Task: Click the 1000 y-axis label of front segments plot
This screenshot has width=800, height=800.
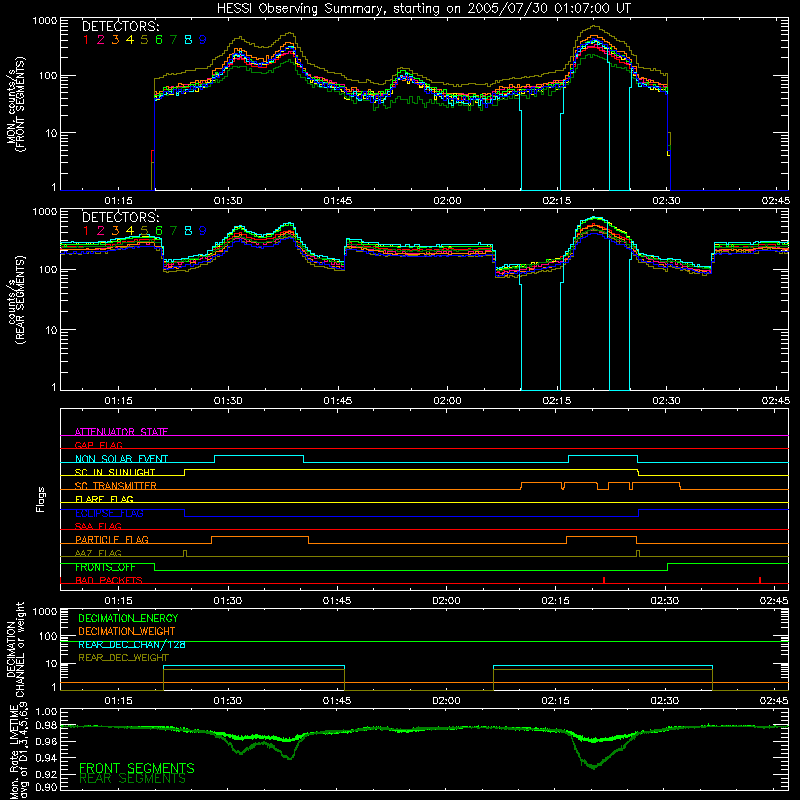Action: 45,21
